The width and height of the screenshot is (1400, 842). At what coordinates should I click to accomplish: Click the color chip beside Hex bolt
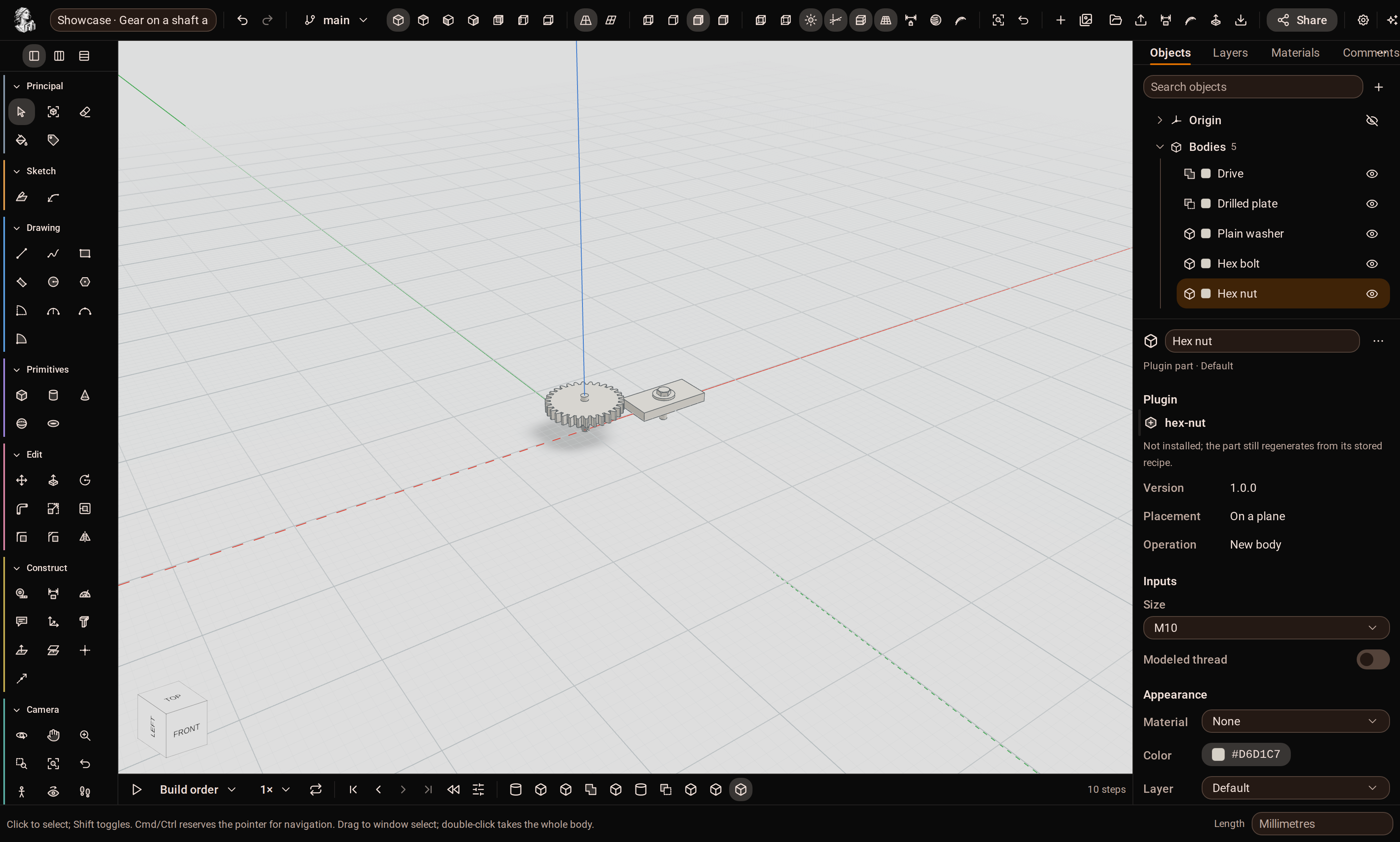click(1206, 264)
